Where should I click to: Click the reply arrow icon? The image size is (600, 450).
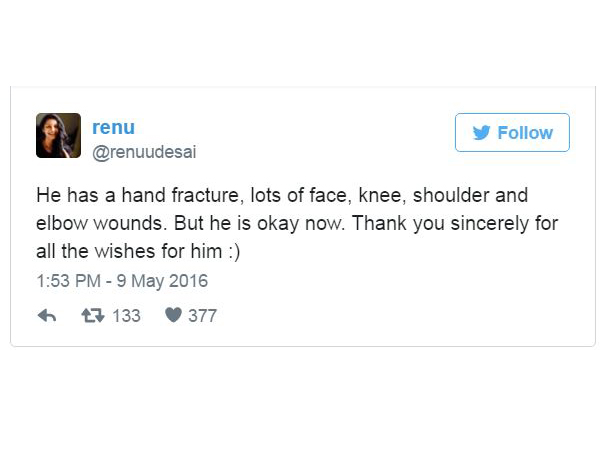click(46, 316)
